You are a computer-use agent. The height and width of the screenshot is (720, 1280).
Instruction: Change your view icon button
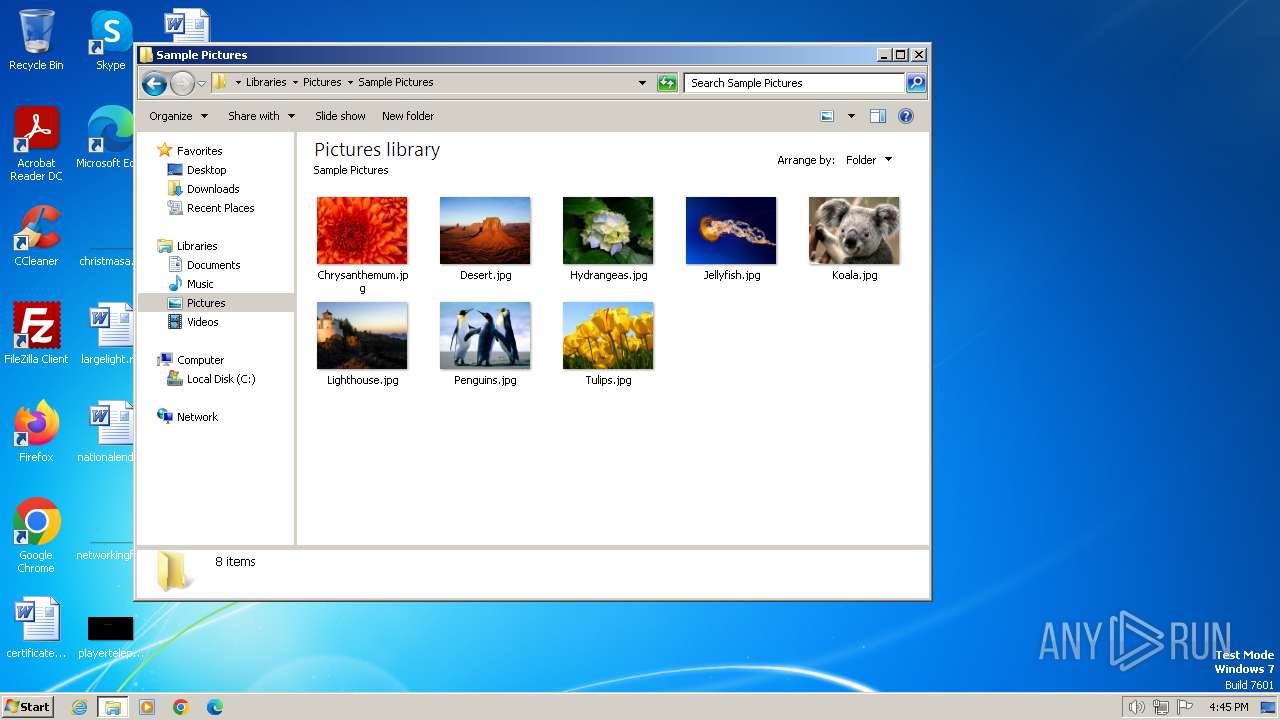827,116
